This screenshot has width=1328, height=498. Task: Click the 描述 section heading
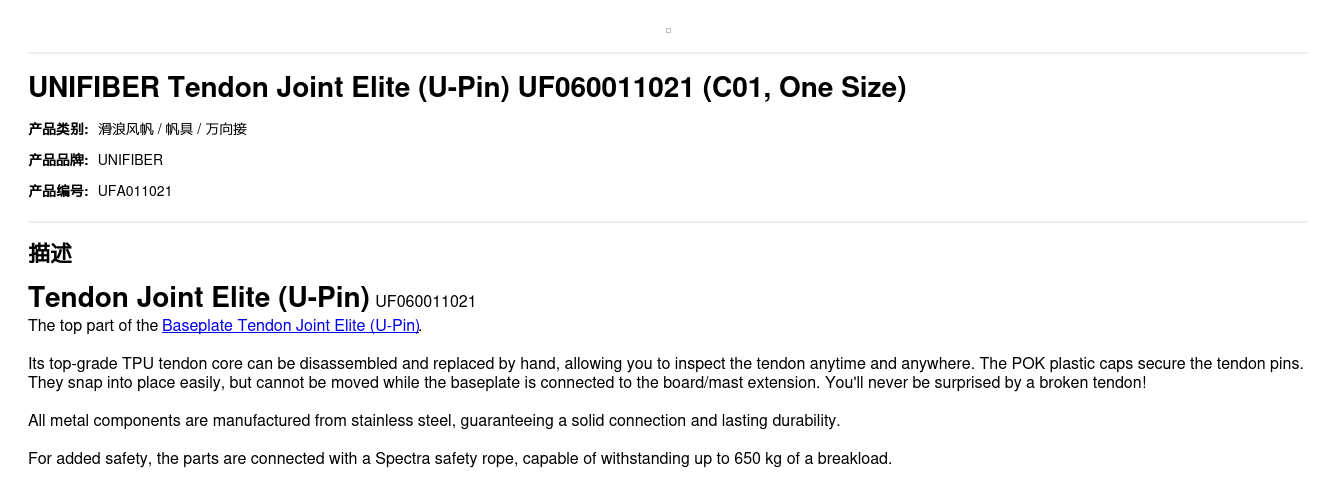coord(50,254)
